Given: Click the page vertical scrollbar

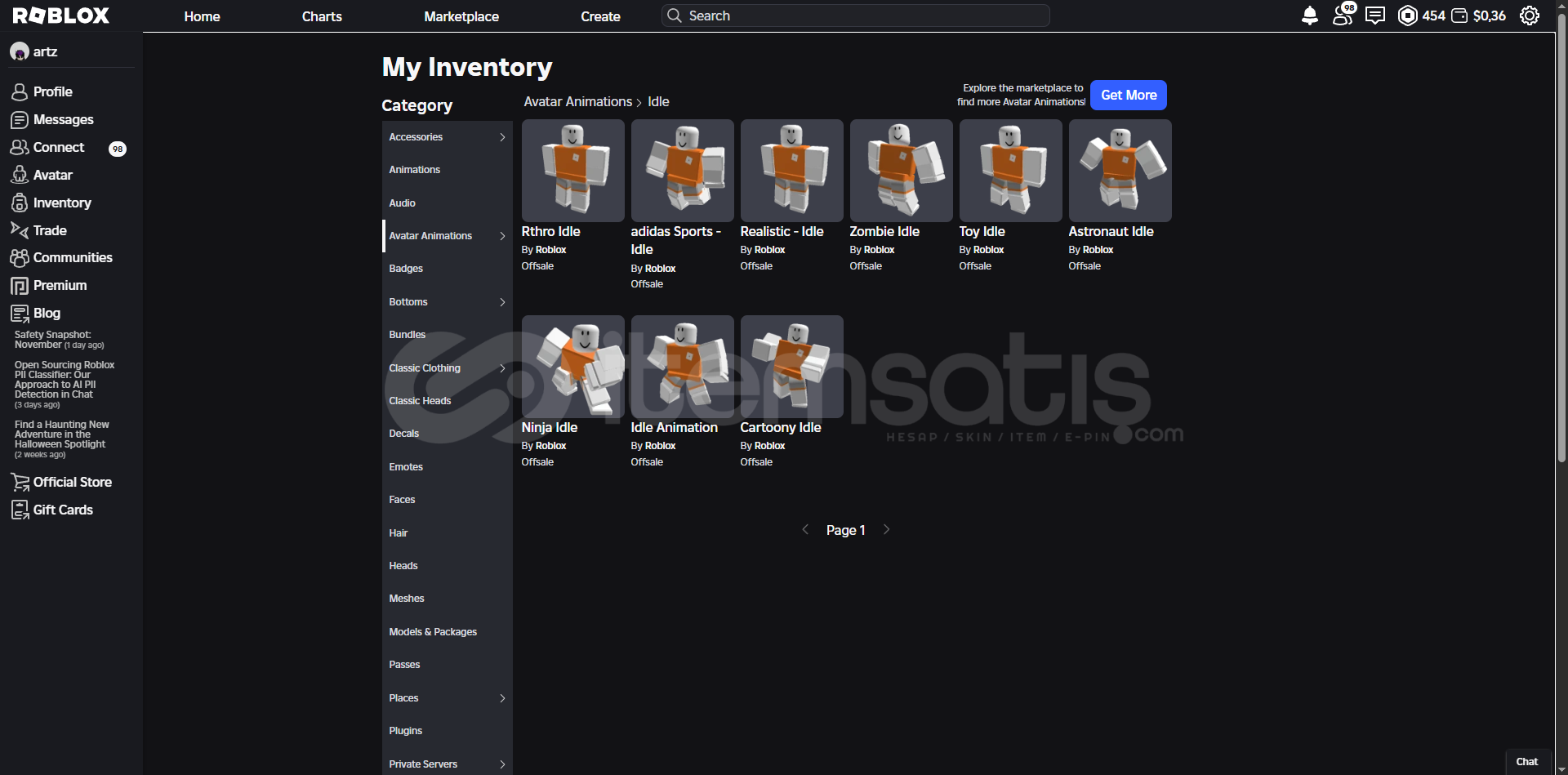Looking at the screenshot, I should (1561, 237).
